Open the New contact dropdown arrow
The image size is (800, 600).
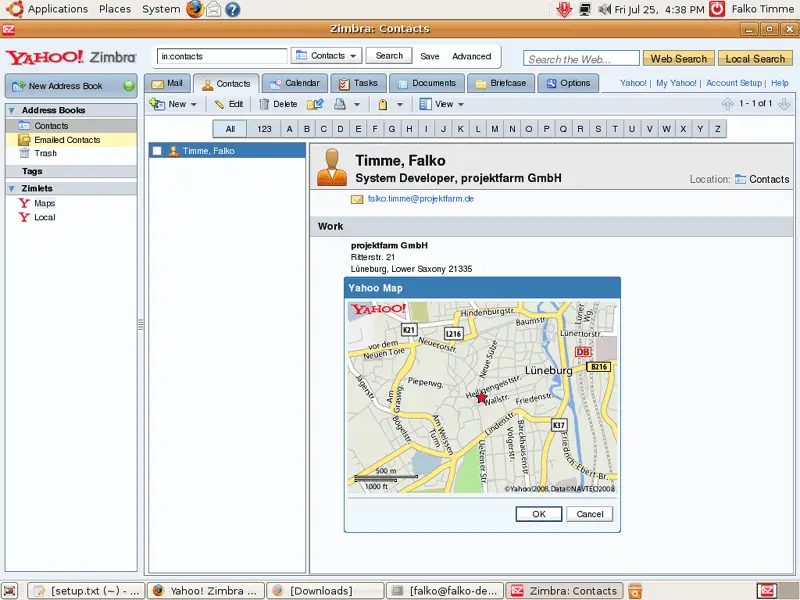193,104
